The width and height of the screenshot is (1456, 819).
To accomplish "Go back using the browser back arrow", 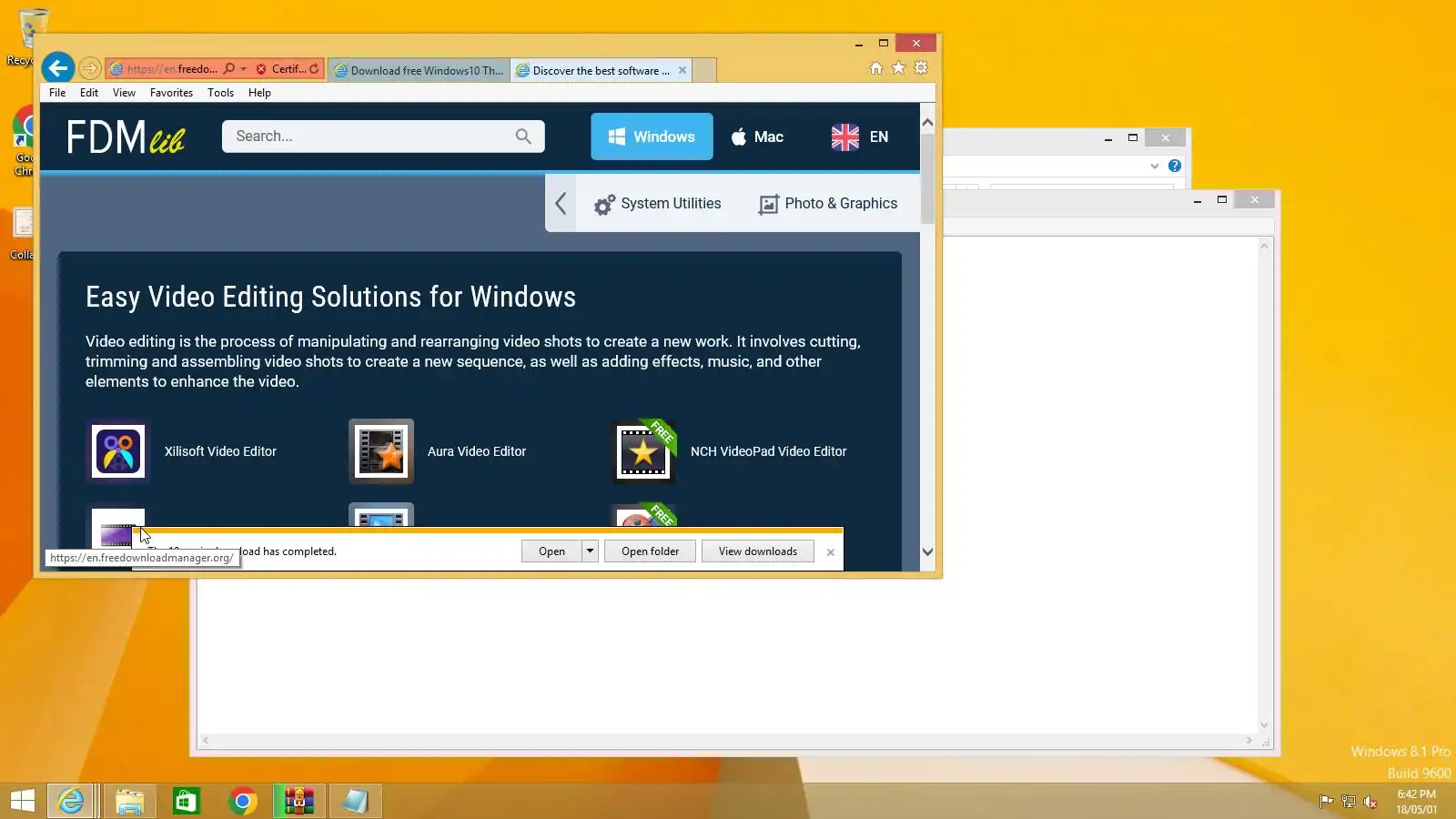I will (x=58, y=68).
